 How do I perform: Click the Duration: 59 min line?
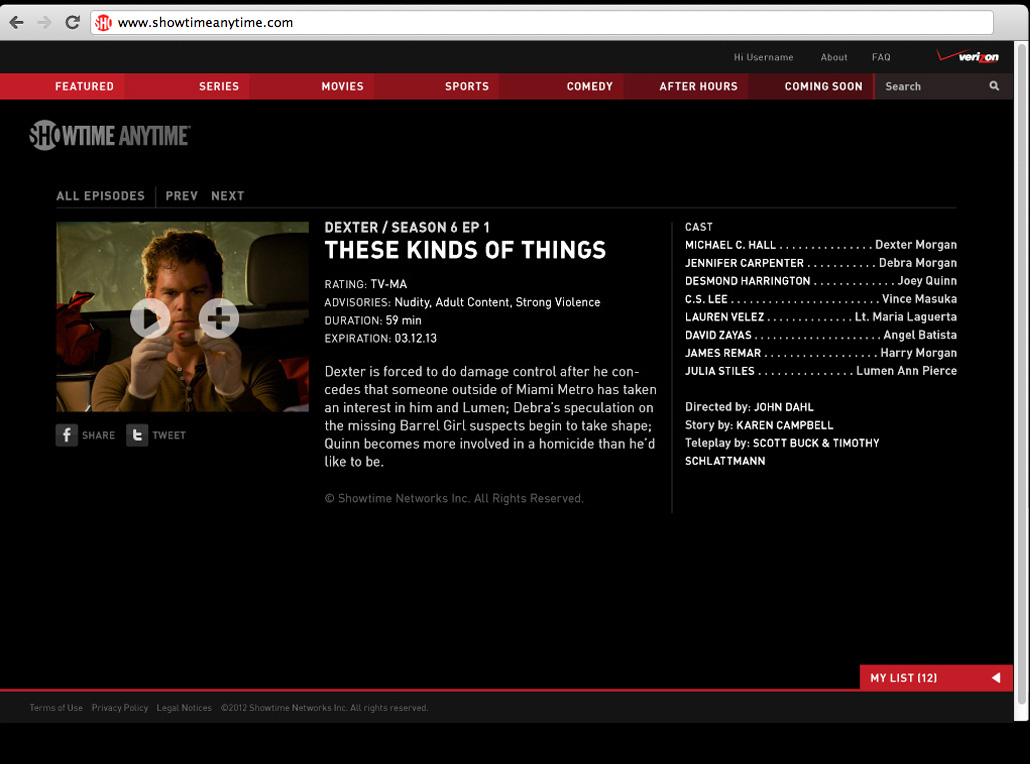pos(372,321)
